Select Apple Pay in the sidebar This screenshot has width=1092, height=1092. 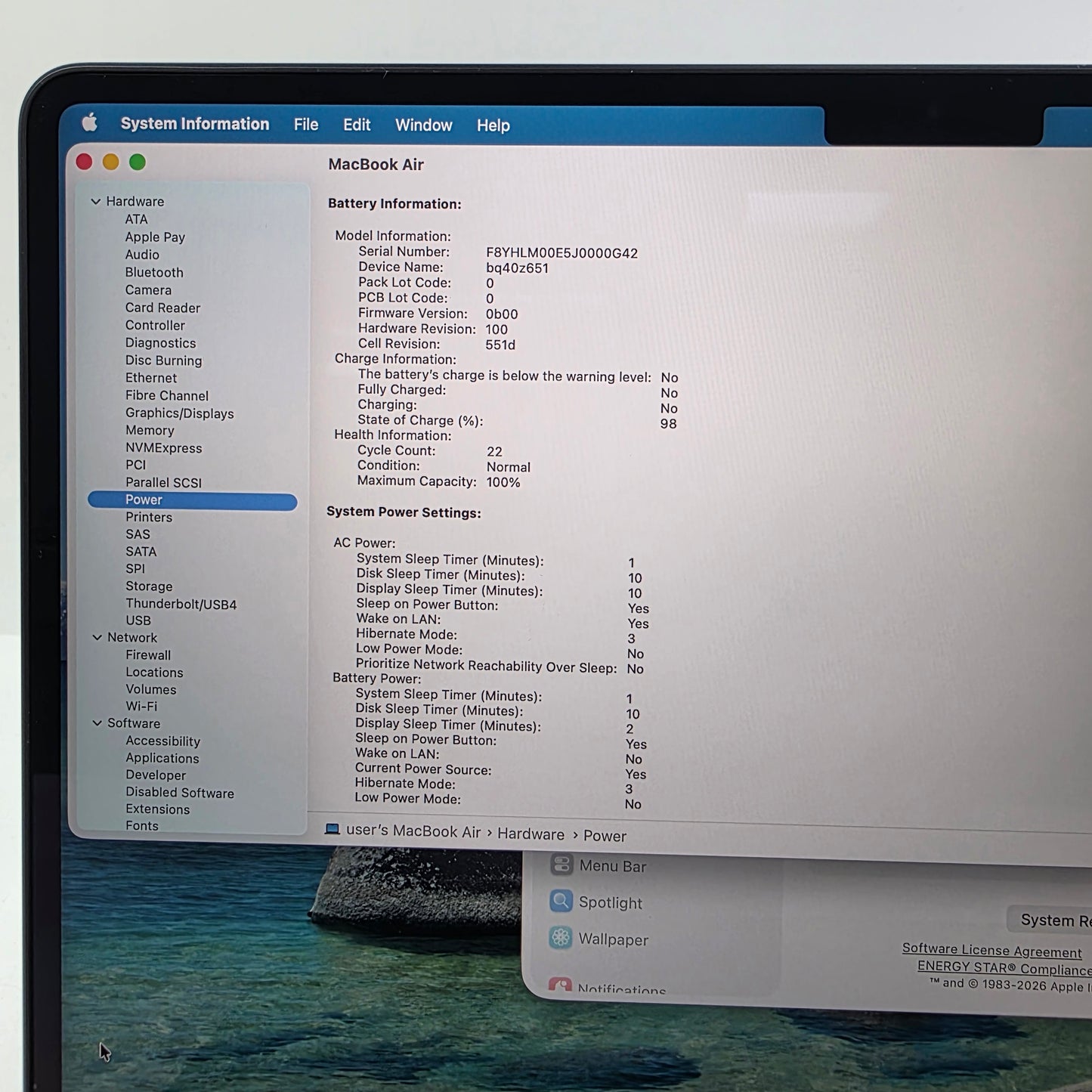[155, 237]
